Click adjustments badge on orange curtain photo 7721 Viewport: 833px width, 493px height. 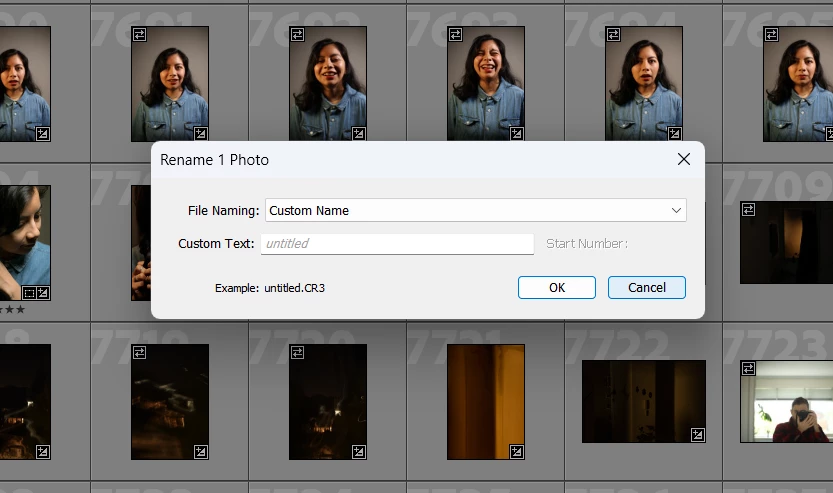516,452
